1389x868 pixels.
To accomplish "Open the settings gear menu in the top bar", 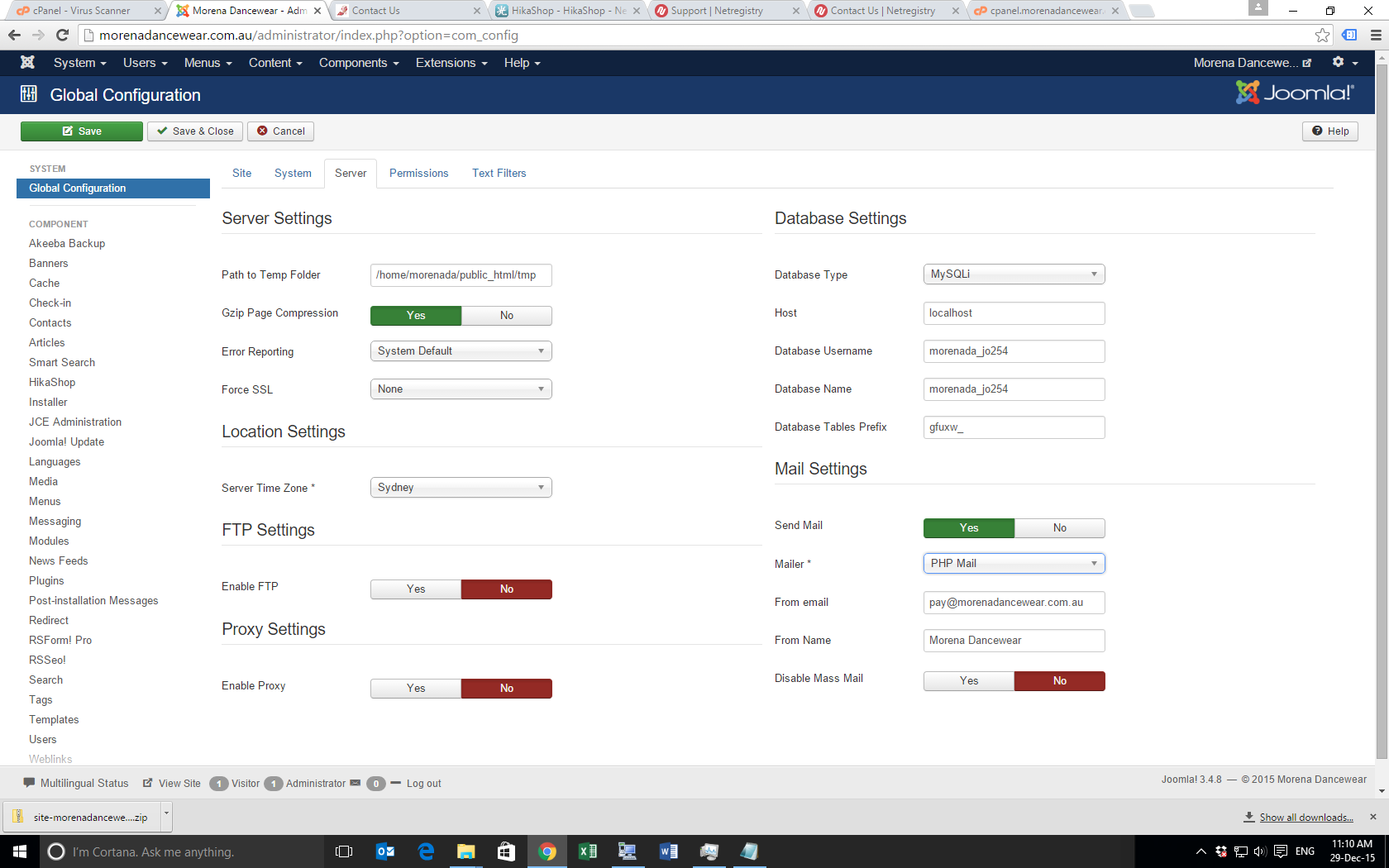I will 1345,63.
